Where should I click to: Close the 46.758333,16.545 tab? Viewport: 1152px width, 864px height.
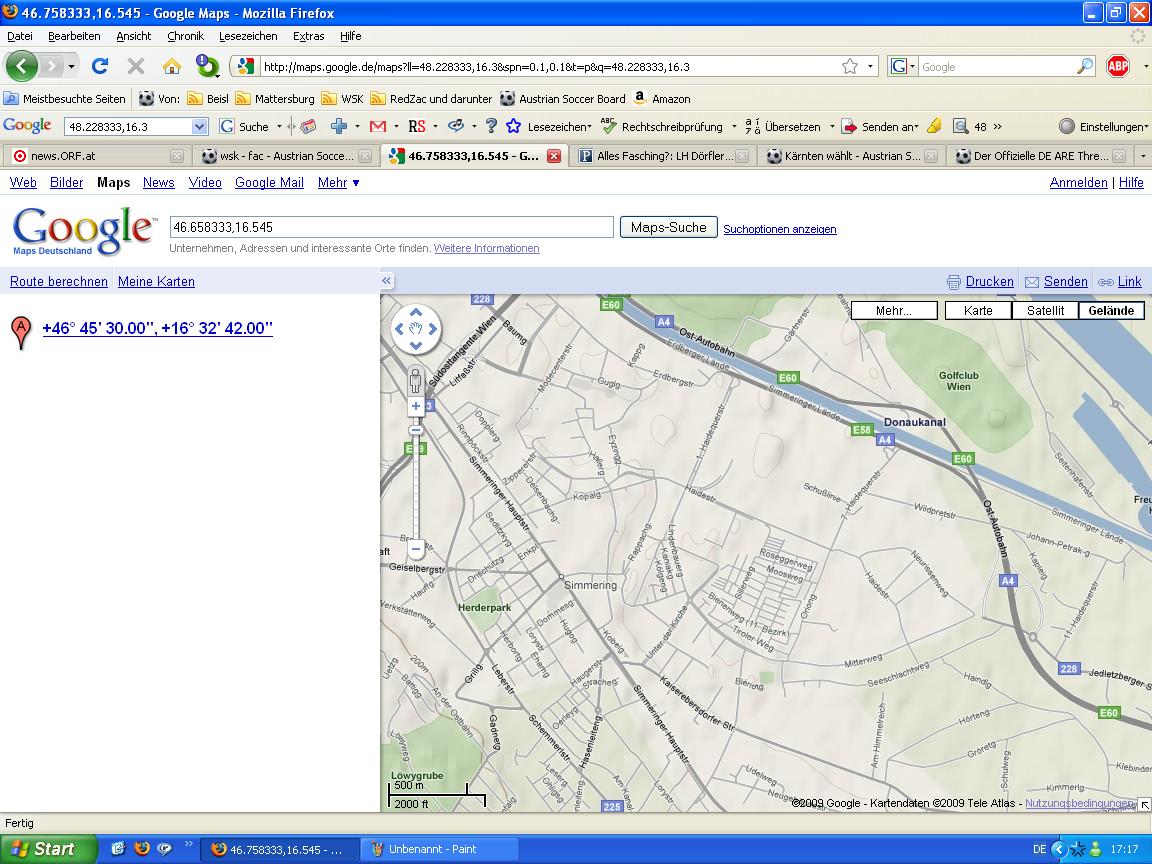[554, 156]
